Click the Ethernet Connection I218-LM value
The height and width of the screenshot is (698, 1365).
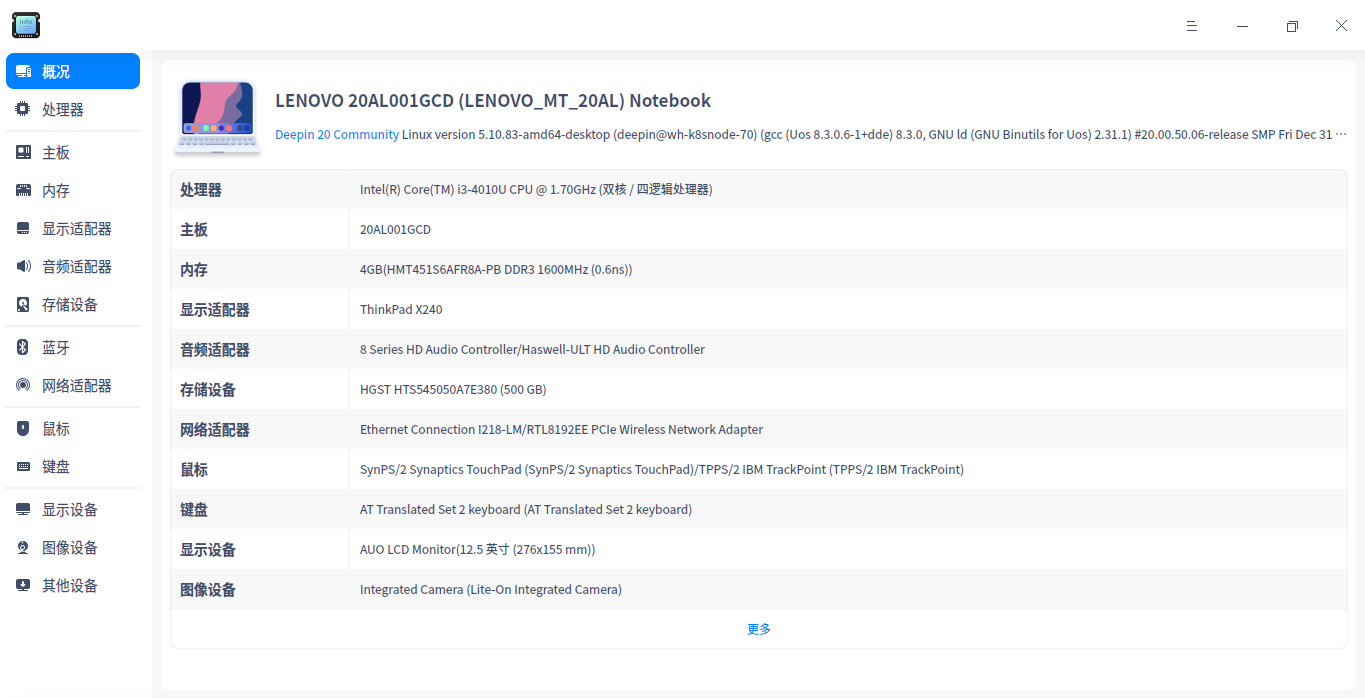coord(561,429)
